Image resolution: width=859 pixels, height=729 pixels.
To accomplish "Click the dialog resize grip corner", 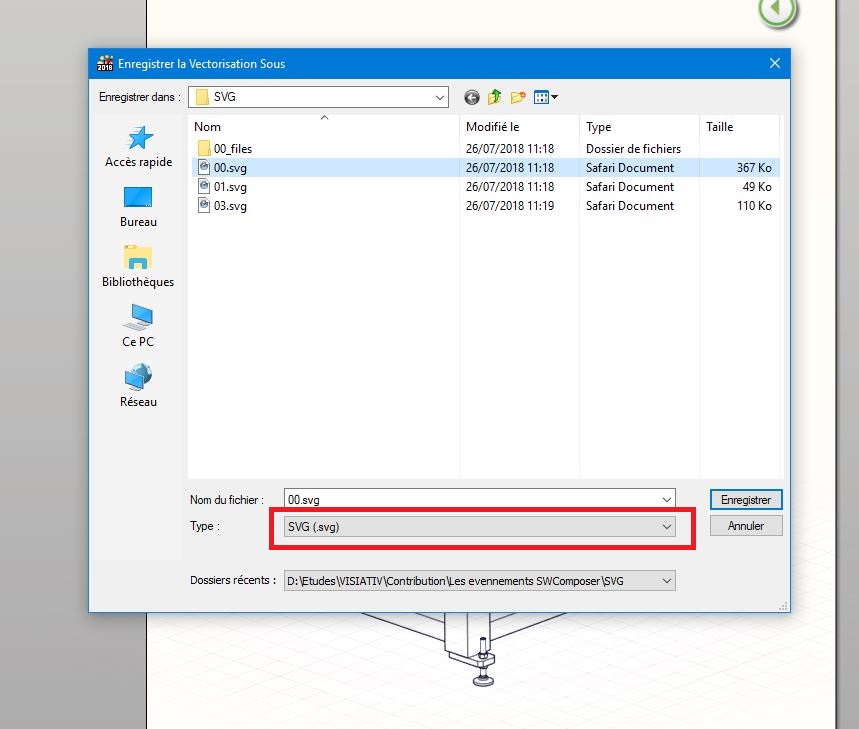I will click(x=783, y=606).
